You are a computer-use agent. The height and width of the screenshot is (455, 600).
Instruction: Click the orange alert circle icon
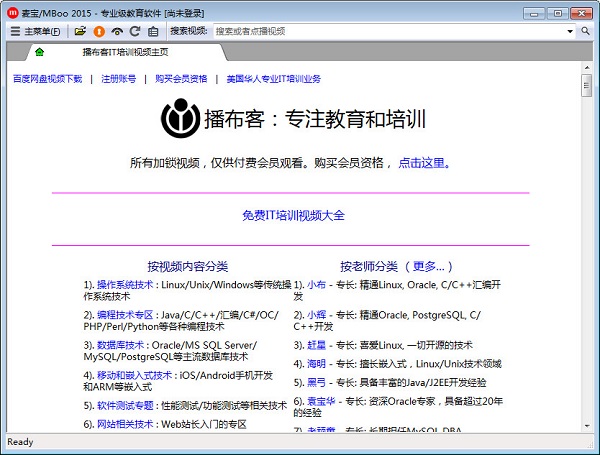98,31
